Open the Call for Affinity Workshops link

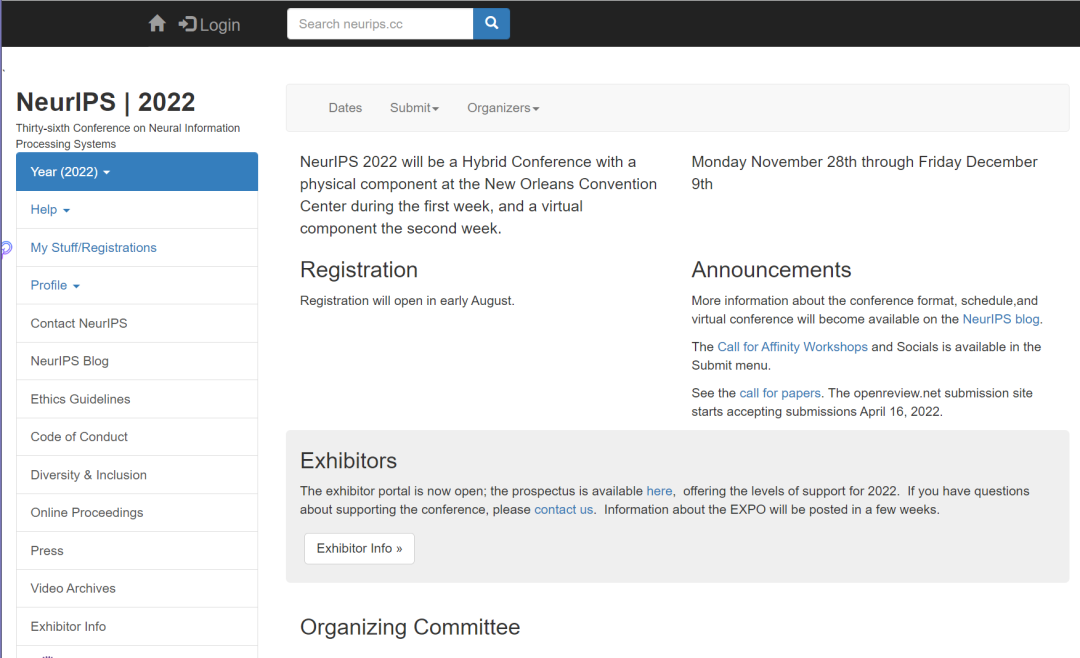(792, 347)
